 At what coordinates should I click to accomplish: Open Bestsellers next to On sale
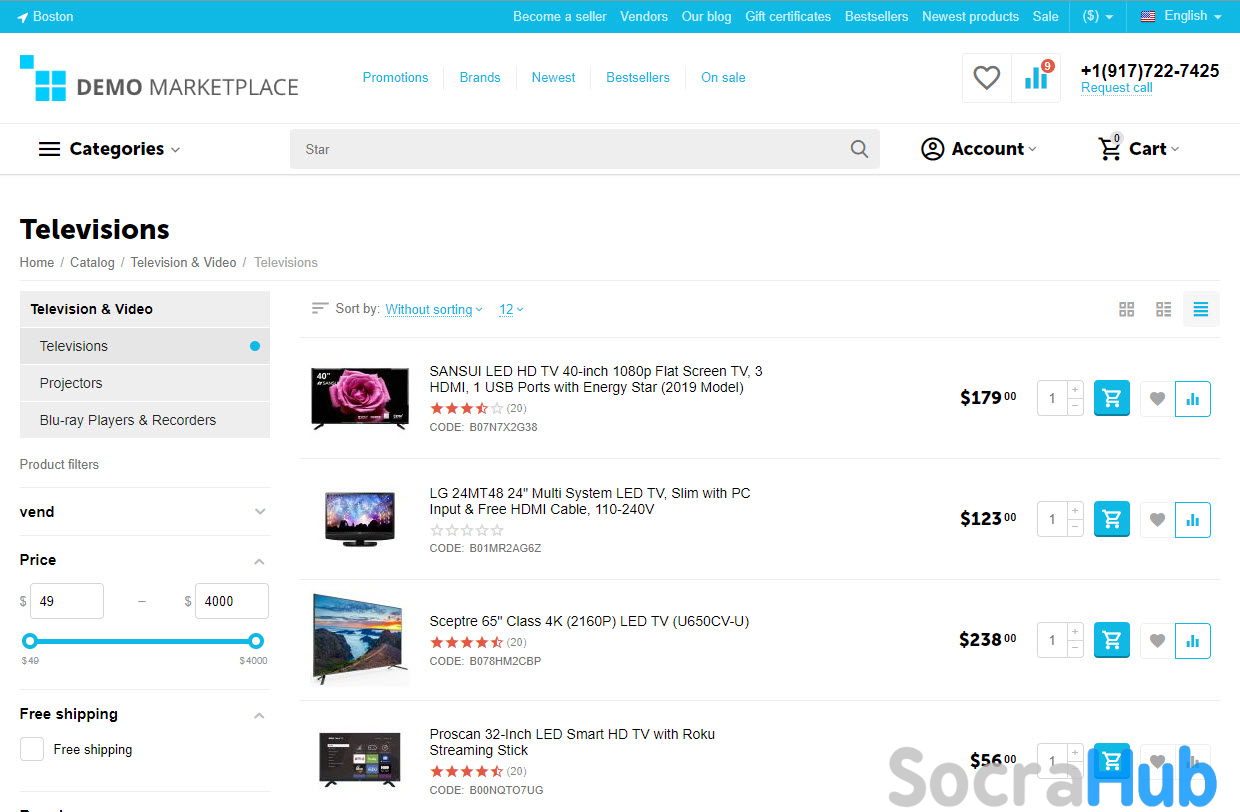coord(638,77)
